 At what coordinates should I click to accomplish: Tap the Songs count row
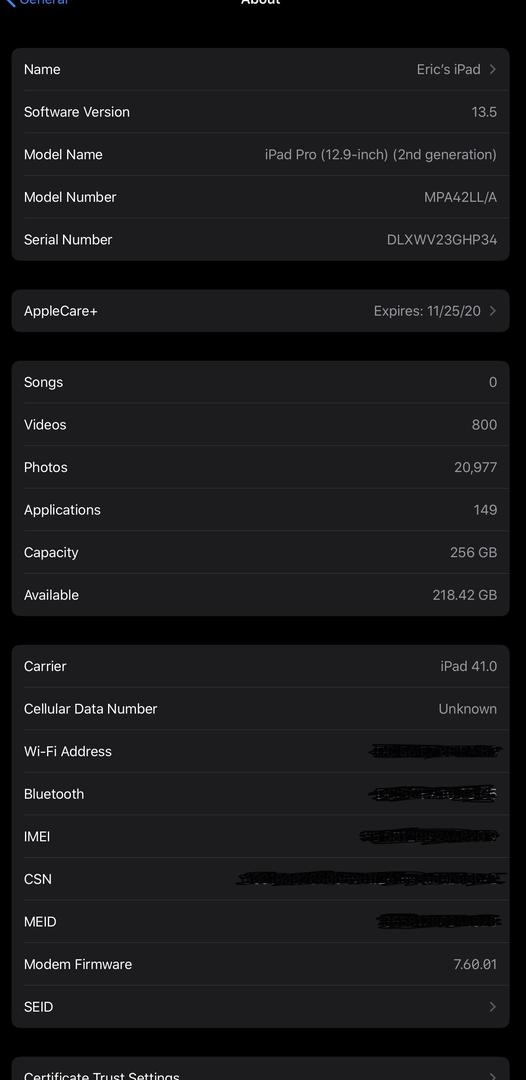click(x=260, y=382)
